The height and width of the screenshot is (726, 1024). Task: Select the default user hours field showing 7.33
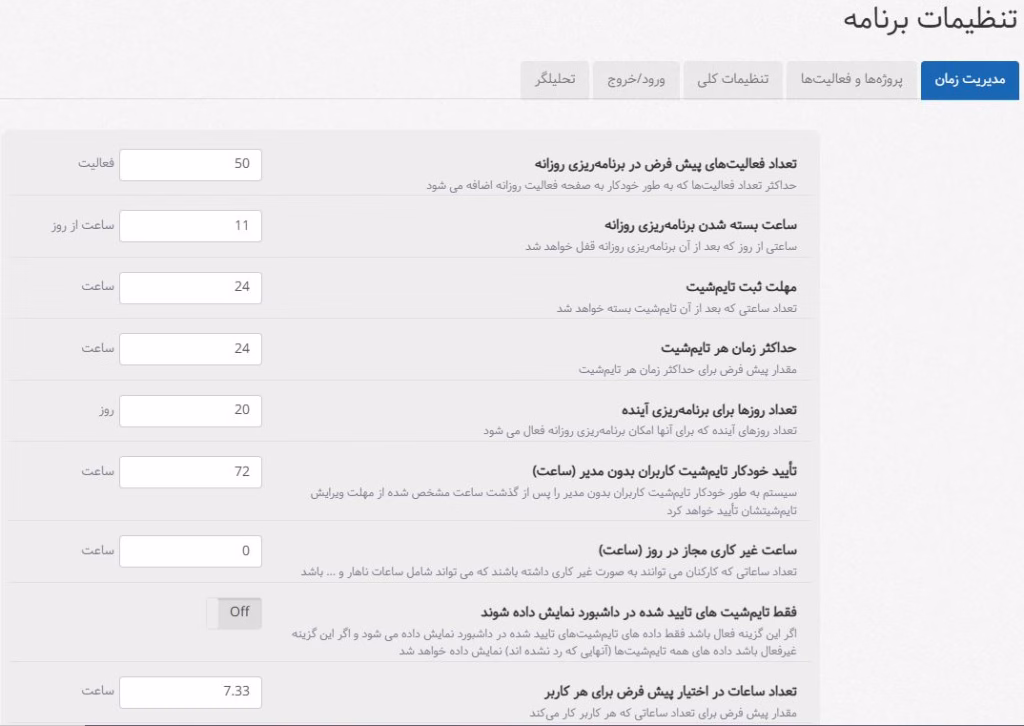click(x=190, y=691)
